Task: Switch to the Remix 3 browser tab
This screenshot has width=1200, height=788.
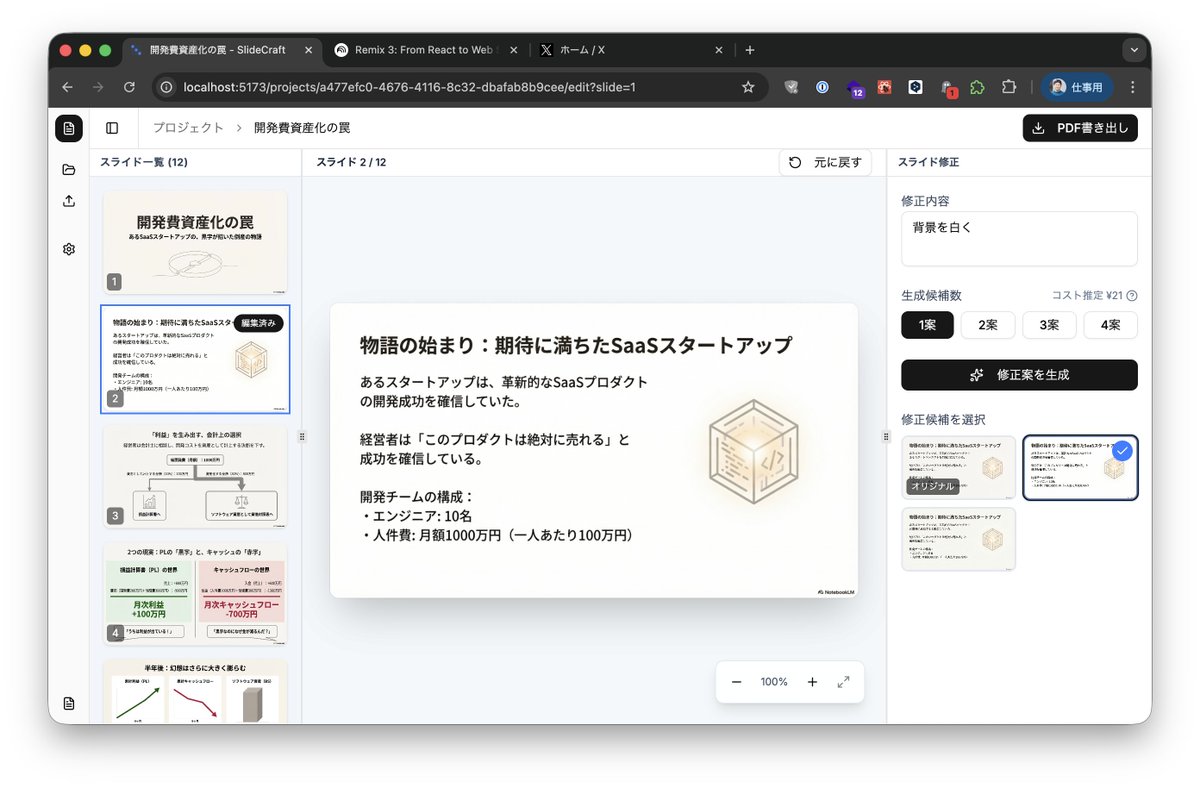Action: coord(420,49)
